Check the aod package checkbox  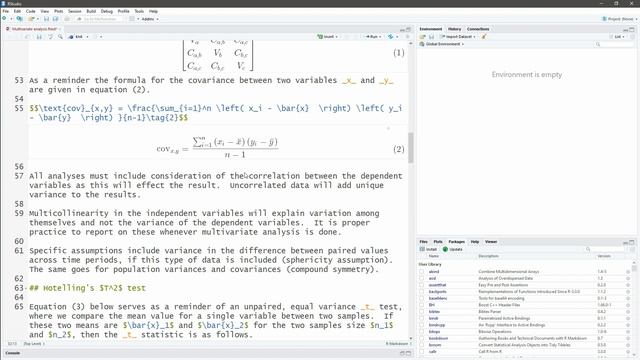click(422, 278)
